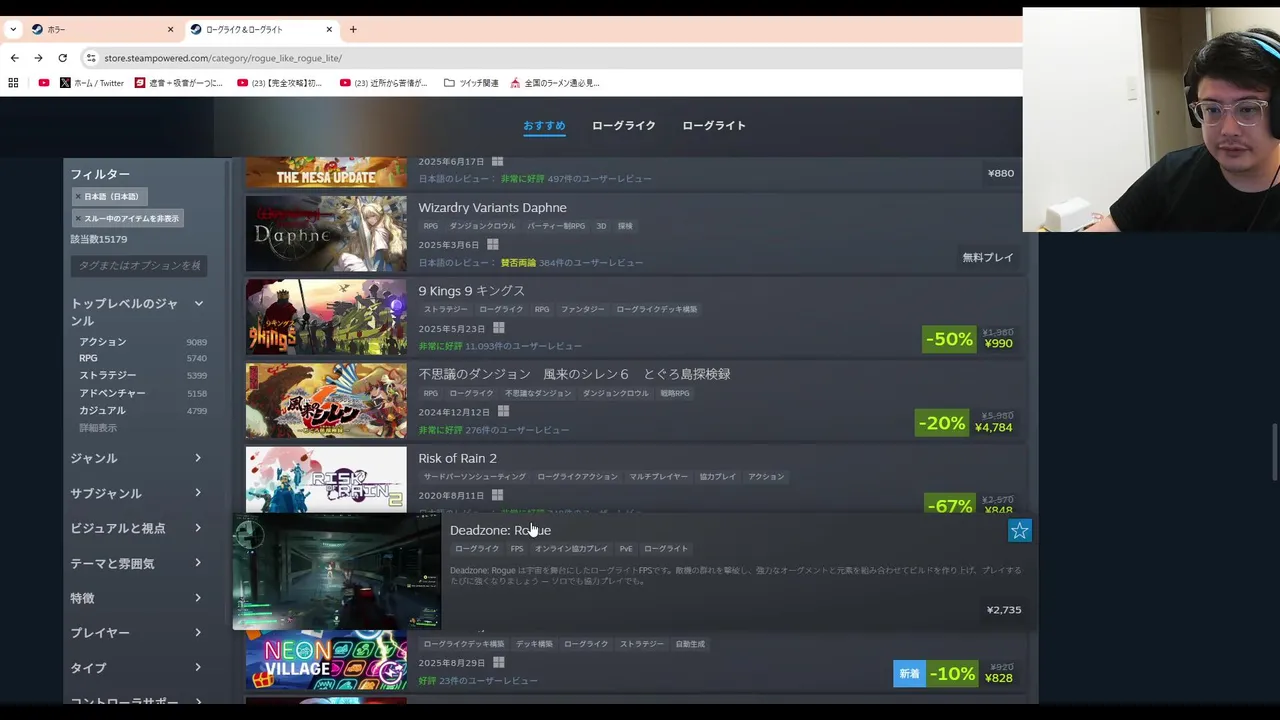1280x720 pixels.
Task: Open the tab search dropdown arrow
Action: click(x=13, y=29)
